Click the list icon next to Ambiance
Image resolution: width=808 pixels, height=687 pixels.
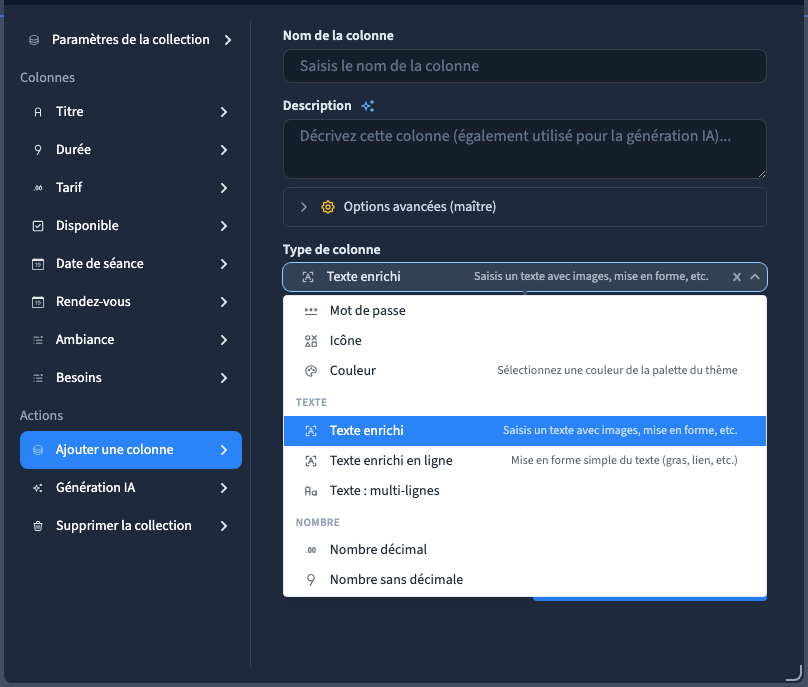click(38, 340)
